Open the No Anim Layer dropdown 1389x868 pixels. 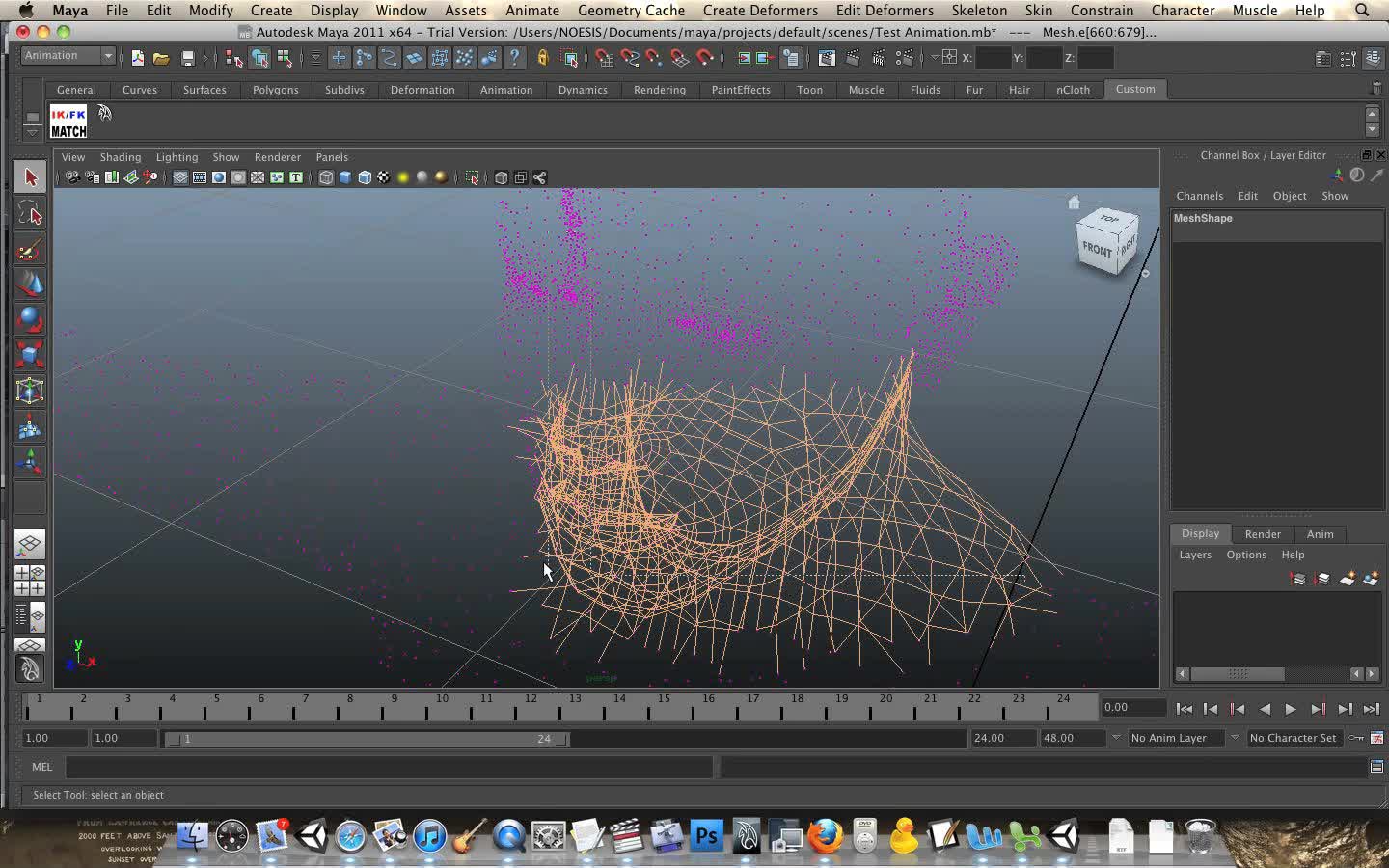[x=1177, y=738]
